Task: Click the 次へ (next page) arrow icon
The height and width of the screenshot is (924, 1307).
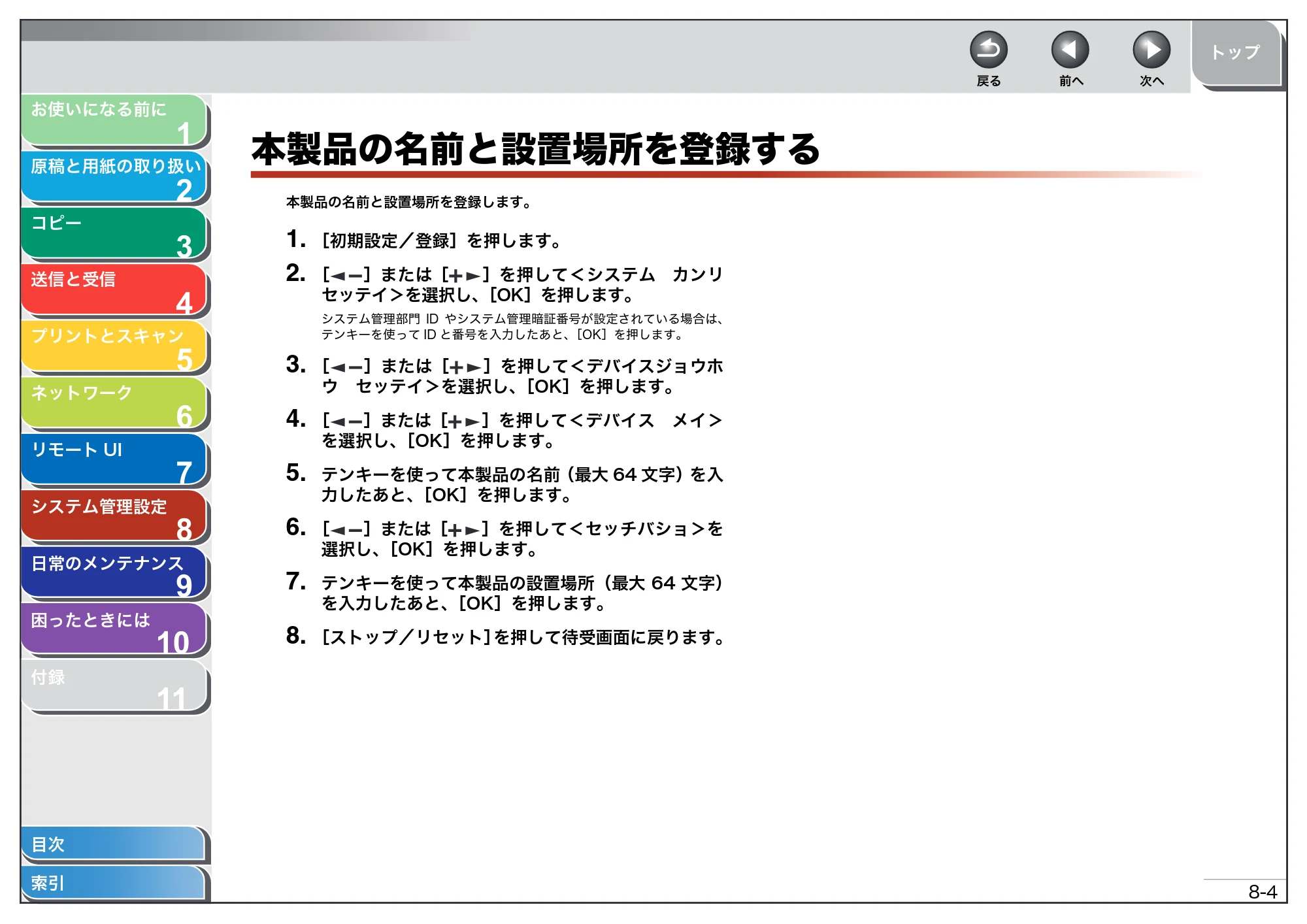Action: (x=1151, y=50)
